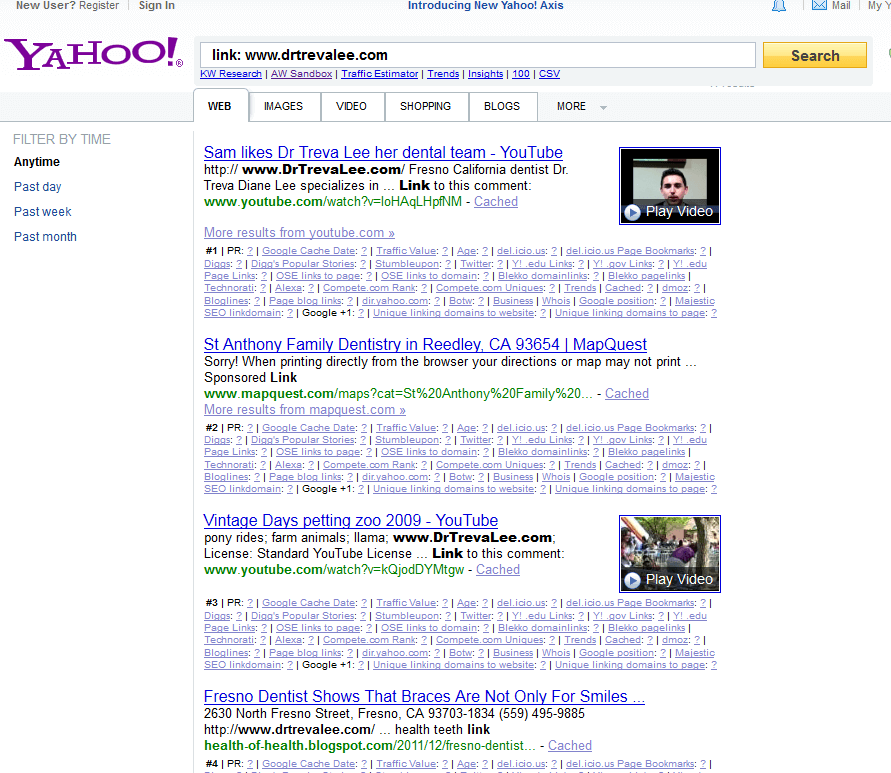The height and width of the screenshot is (773, 891).
Task: Open KW Research under the search box
Action: pos(231,74)
